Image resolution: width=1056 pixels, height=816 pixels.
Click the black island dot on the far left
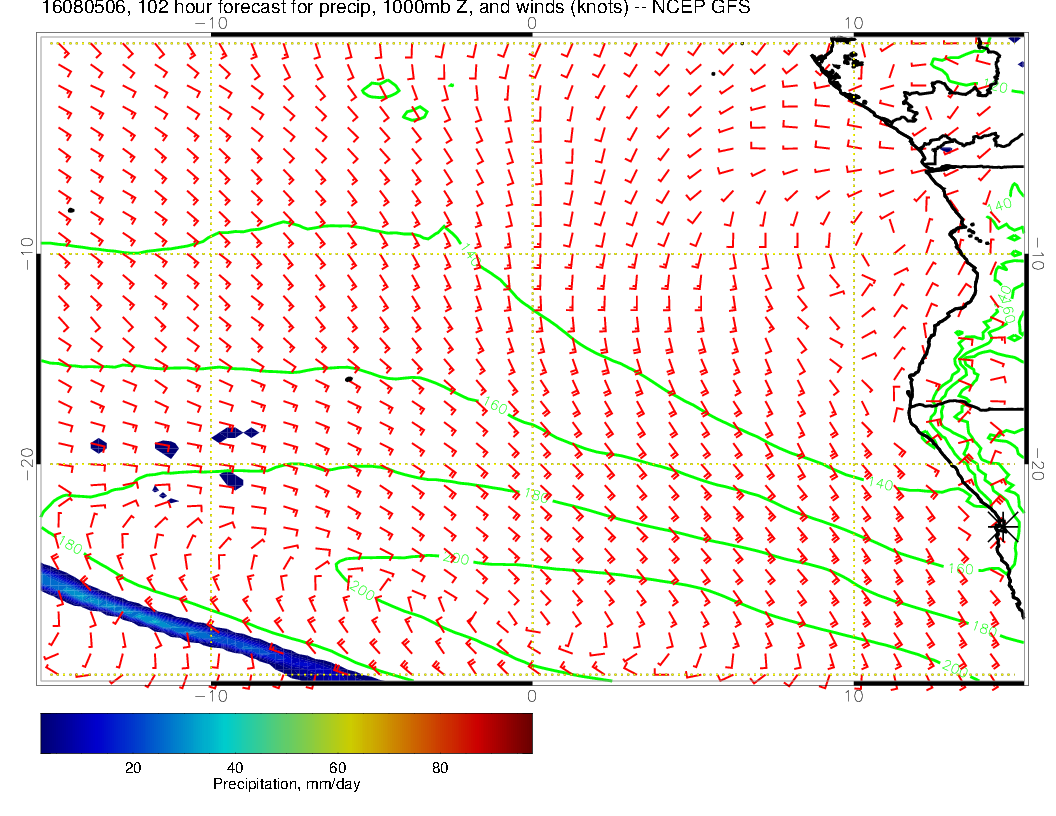(71, 210)
